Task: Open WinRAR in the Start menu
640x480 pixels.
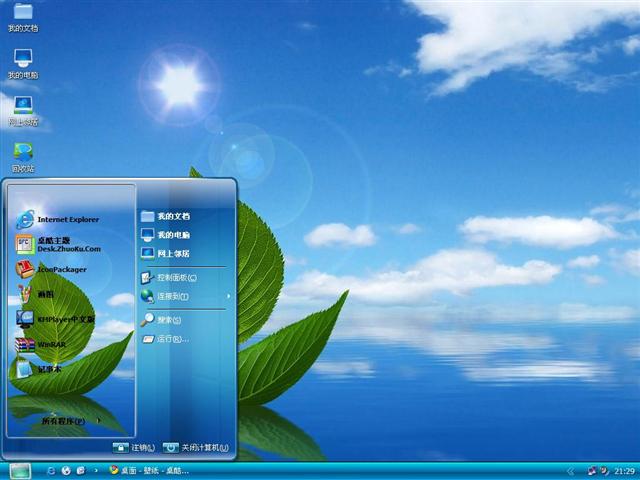Action: [x=55, y=345]
